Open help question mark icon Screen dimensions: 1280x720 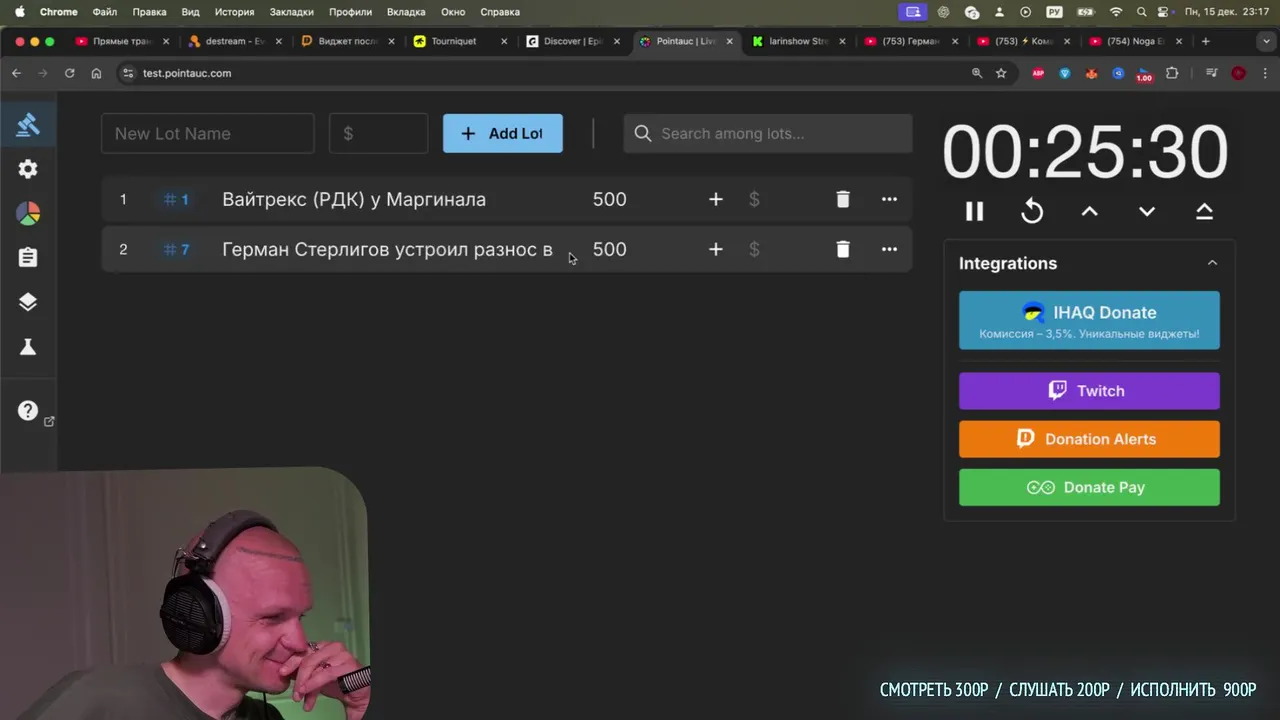28,410
